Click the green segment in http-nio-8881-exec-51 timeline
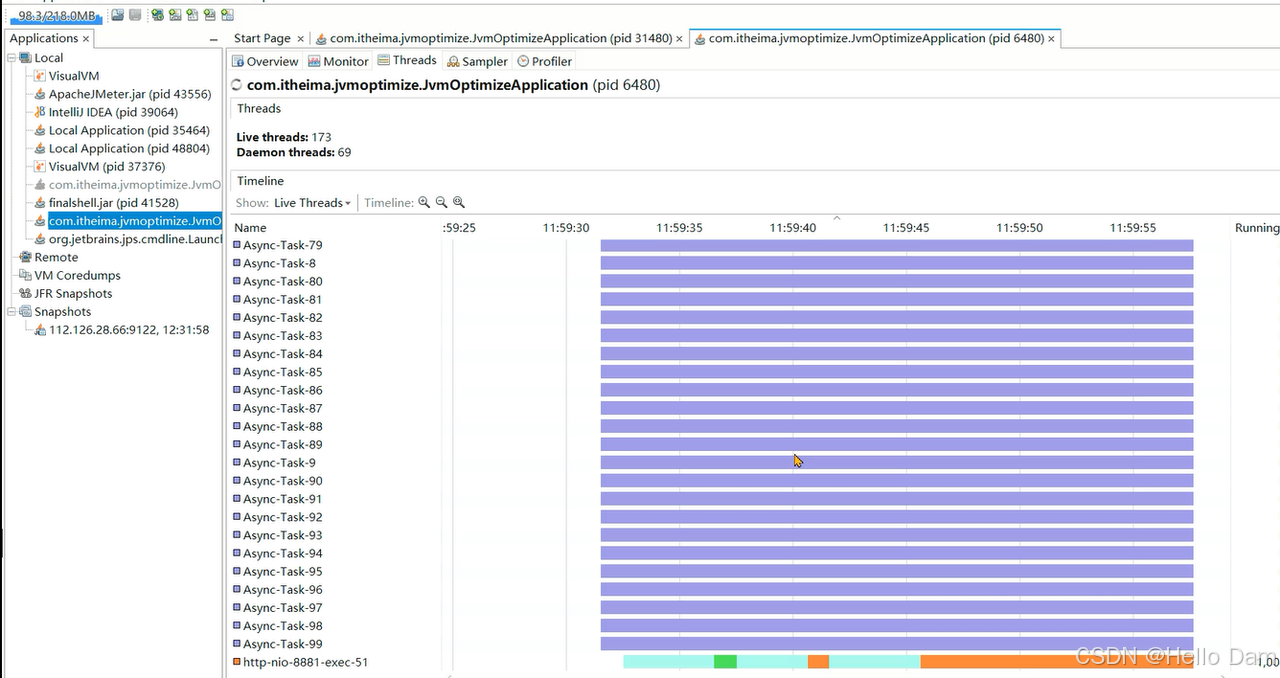The height and width of the screenshot is (678, 1280). pos(725,662)
